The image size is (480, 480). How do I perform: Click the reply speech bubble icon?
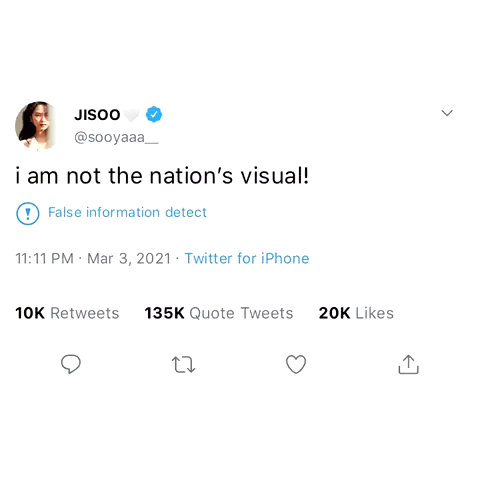click(71, 364)
